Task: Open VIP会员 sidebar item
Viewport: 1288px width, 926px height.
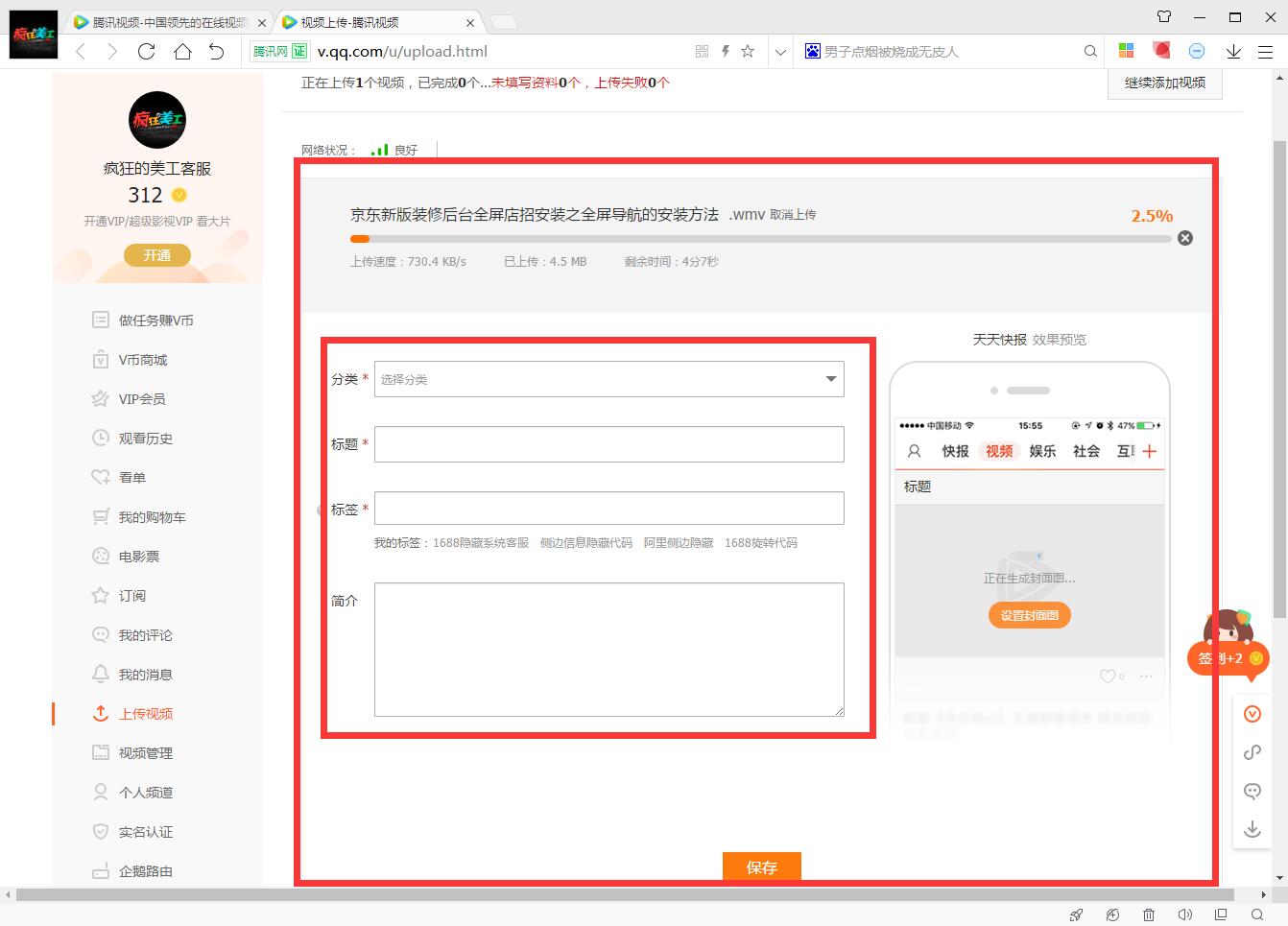Action: point(142,399)
